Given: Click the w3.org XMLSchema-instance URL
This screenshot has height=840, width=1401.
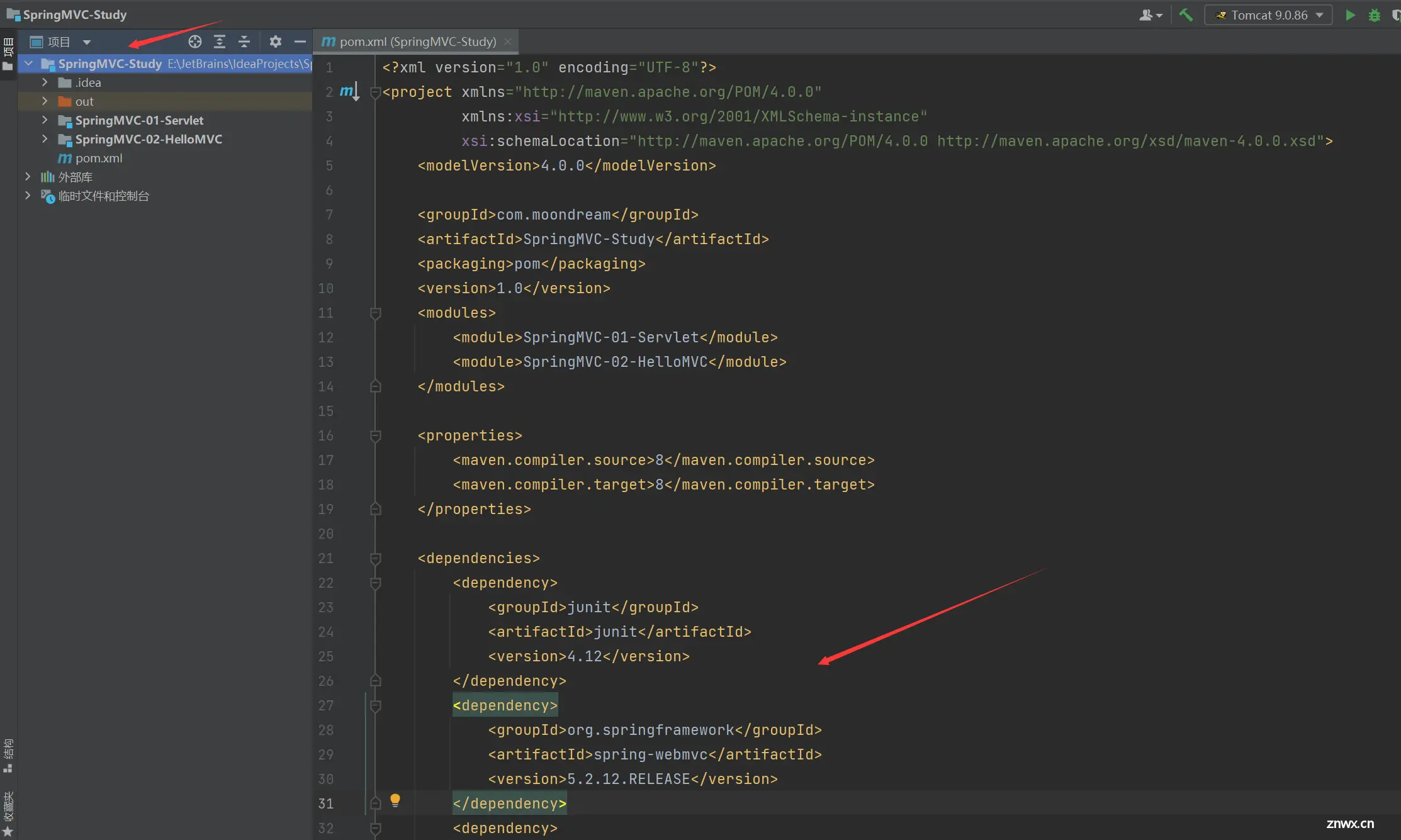Looking at the screenshot, I should click(x=738, y=116).
